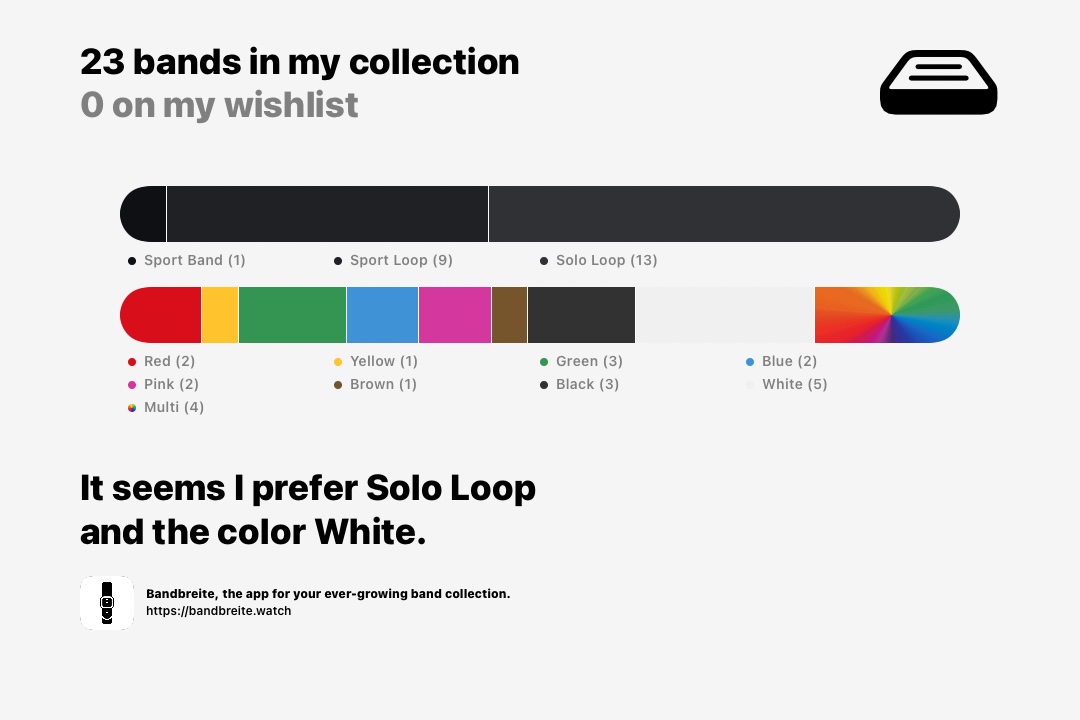Select the green segment in the color bar
This screenshot has width=1080, height=720.
click(x=292, y=315)
